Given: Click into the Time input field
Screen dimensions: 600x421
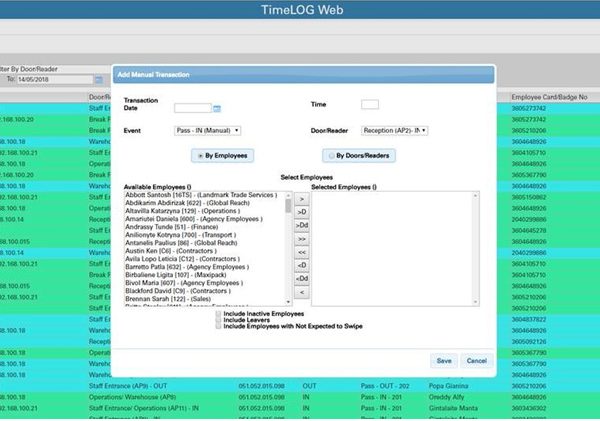Looking at the screenshot, I should pyautogui.click(x=369, y=104).
